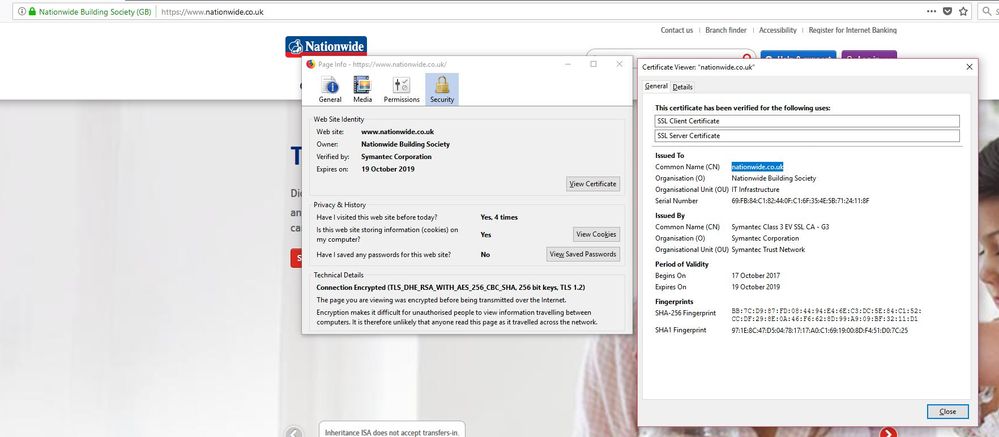Open View Saved Passwords
The image size is (999, 437).
tap(584, 255)
